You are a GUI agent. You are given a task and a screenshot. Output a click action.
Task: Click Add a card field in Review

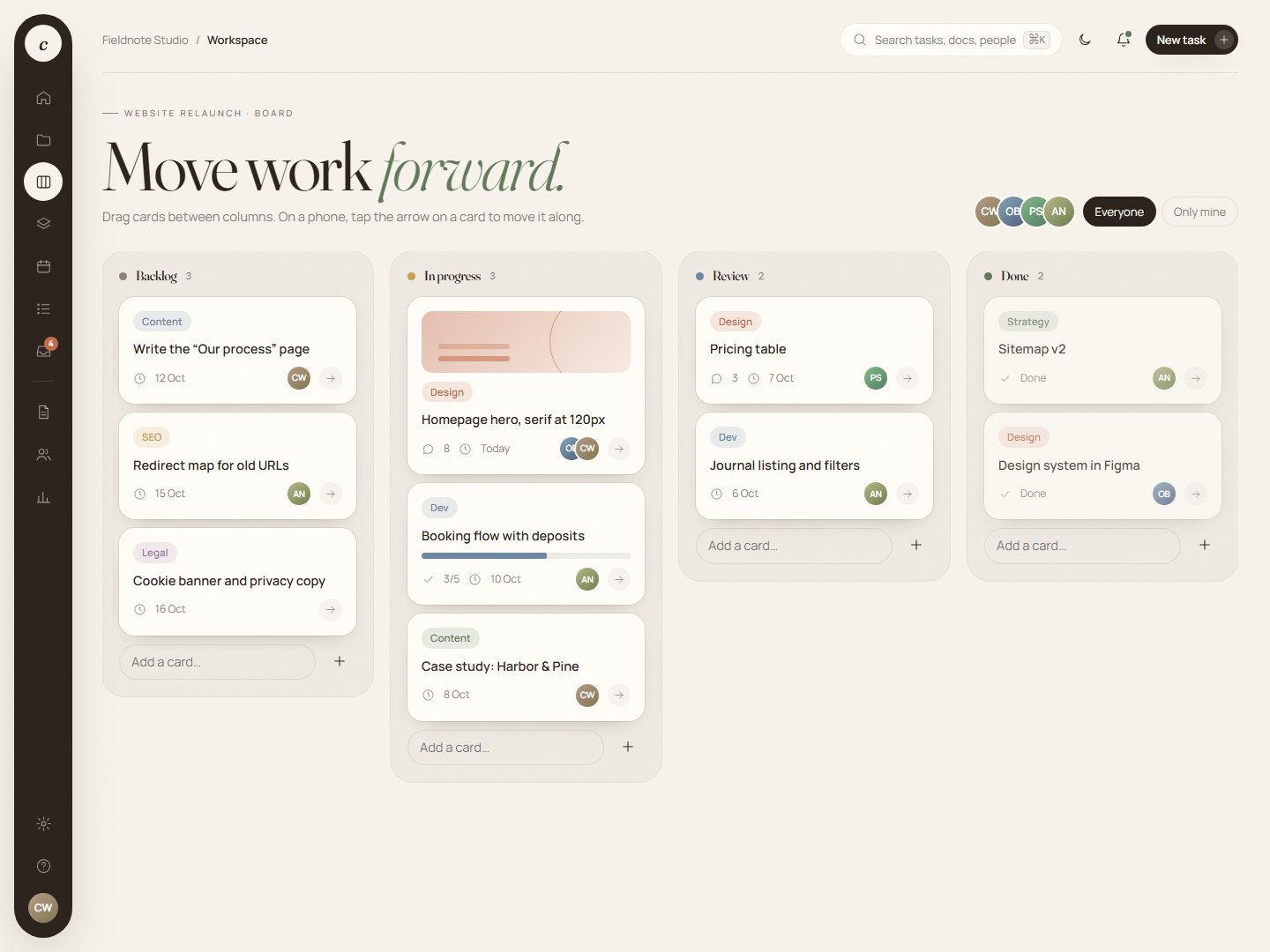coord(794,546)
